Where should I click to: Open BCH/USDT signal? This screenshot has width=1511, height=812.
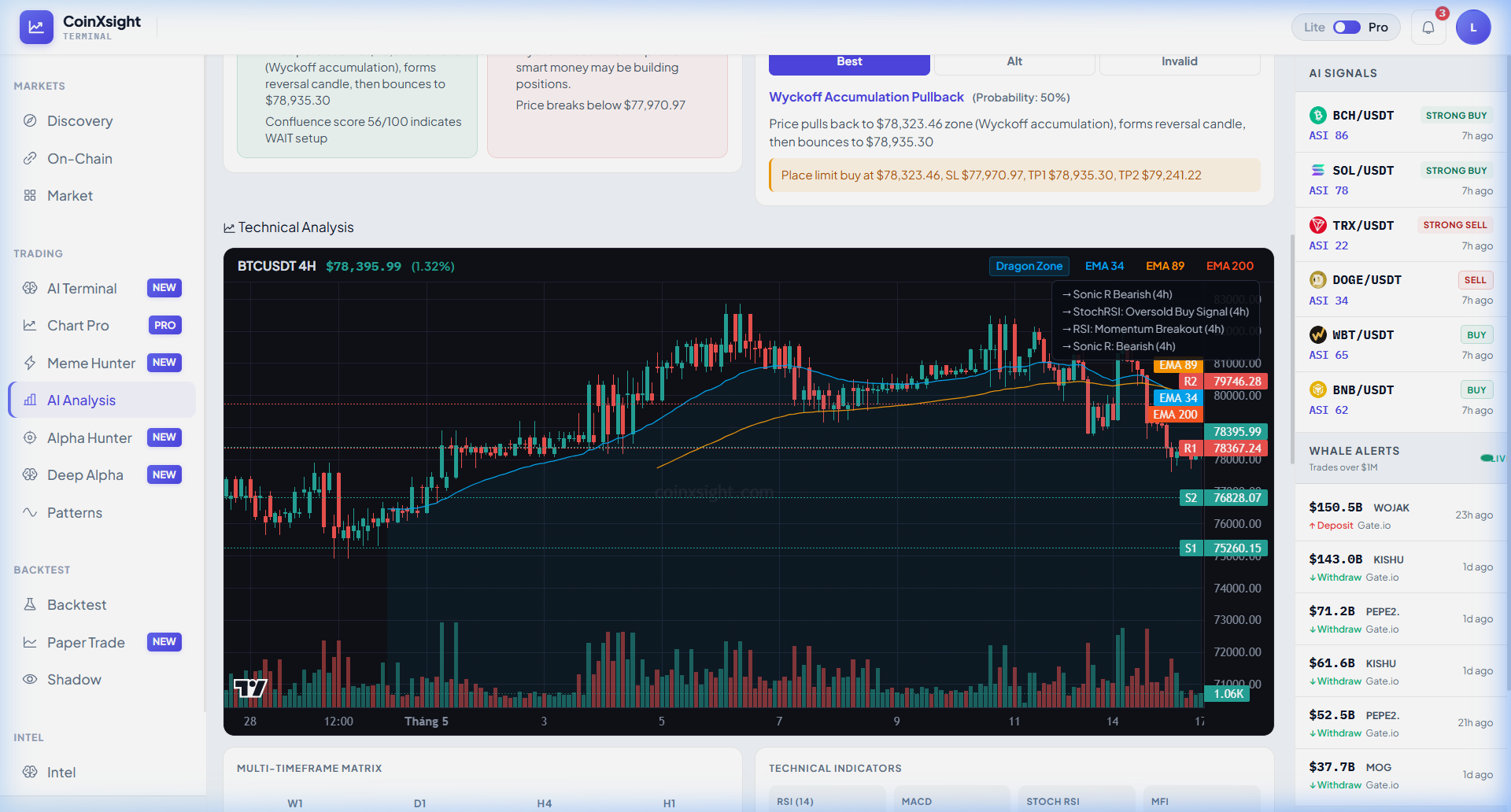(1401, 125)
